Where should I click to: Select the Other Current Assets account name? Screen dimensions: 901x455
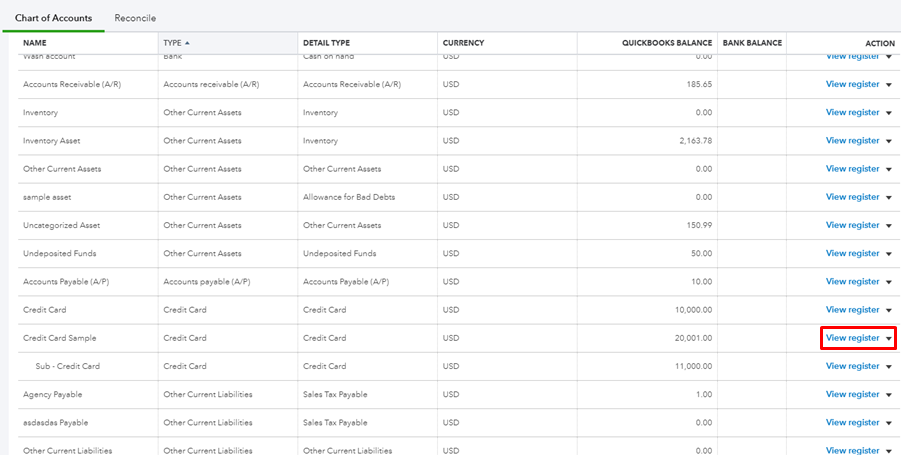coord(62,169)
